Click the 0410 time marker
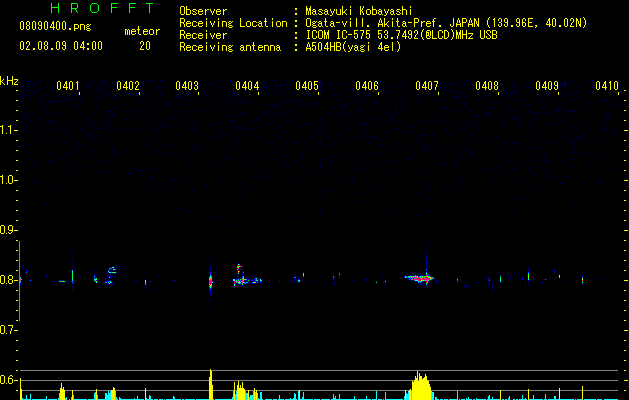Viewport: 629px width, 400px height. (607, 85)
